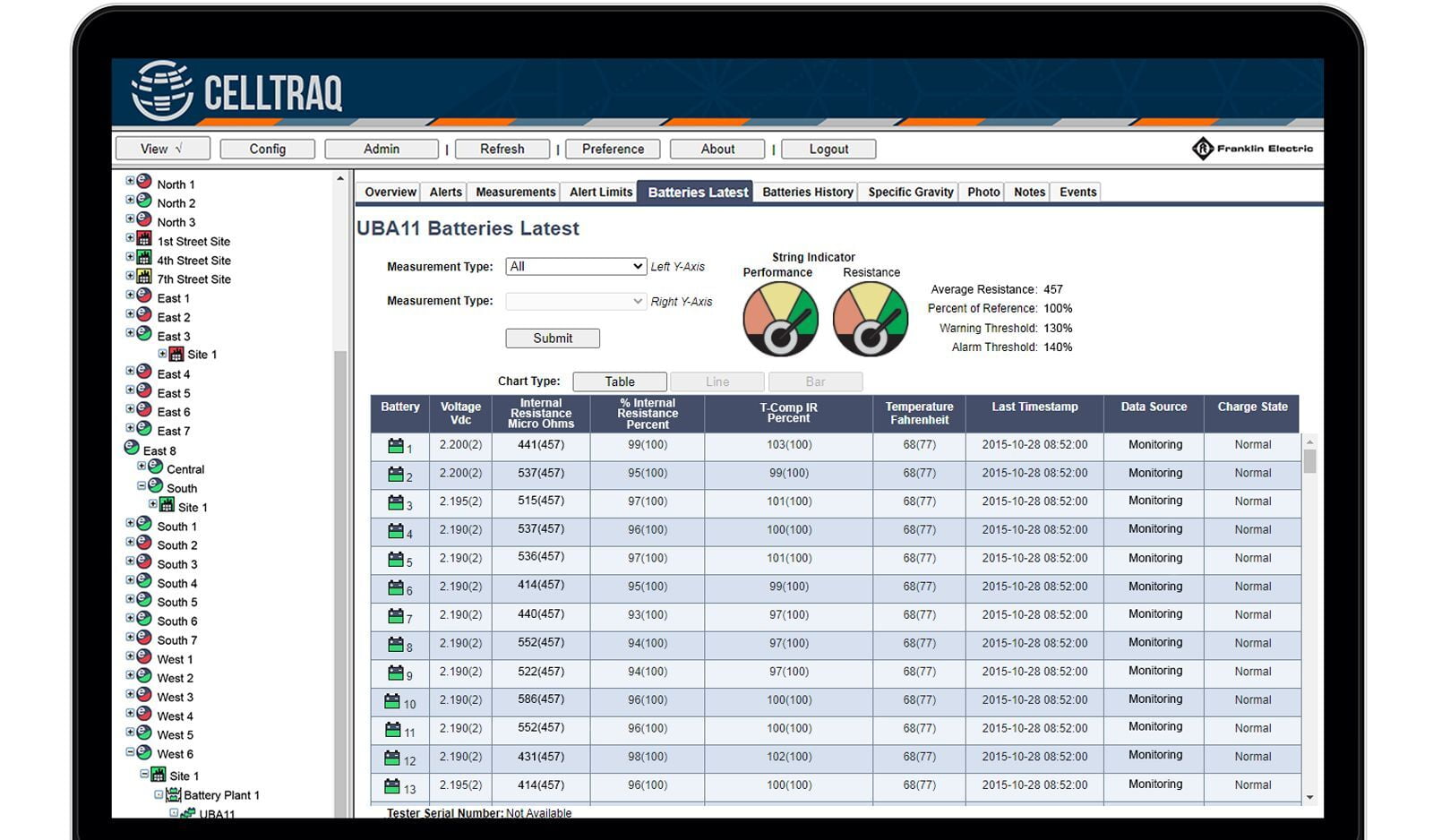Viewport: 1433px width, 840px height.
Task: Expand the South 4 tree node
Action: coord(130,580)
